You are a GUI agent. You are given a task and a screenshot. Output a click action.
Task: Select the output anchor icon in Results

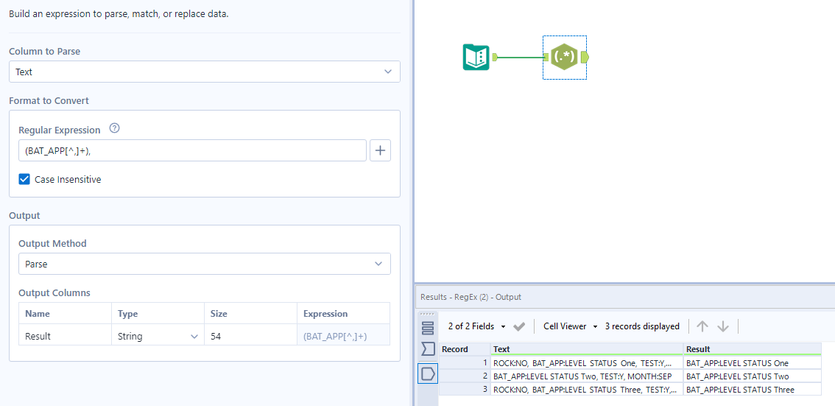428,373
